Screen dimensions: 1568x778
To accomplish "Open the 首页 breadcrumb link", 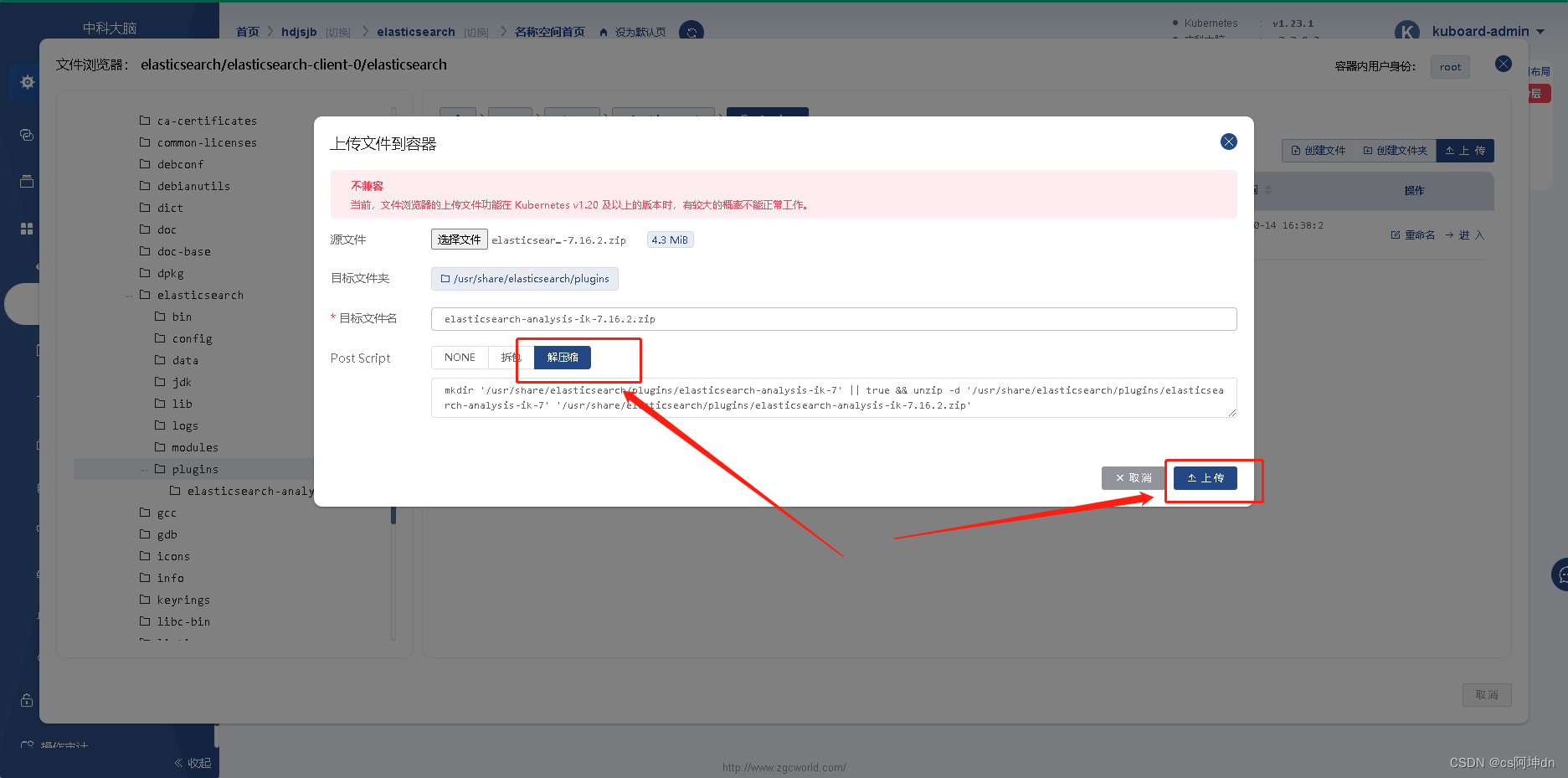I will coord(247,32).
